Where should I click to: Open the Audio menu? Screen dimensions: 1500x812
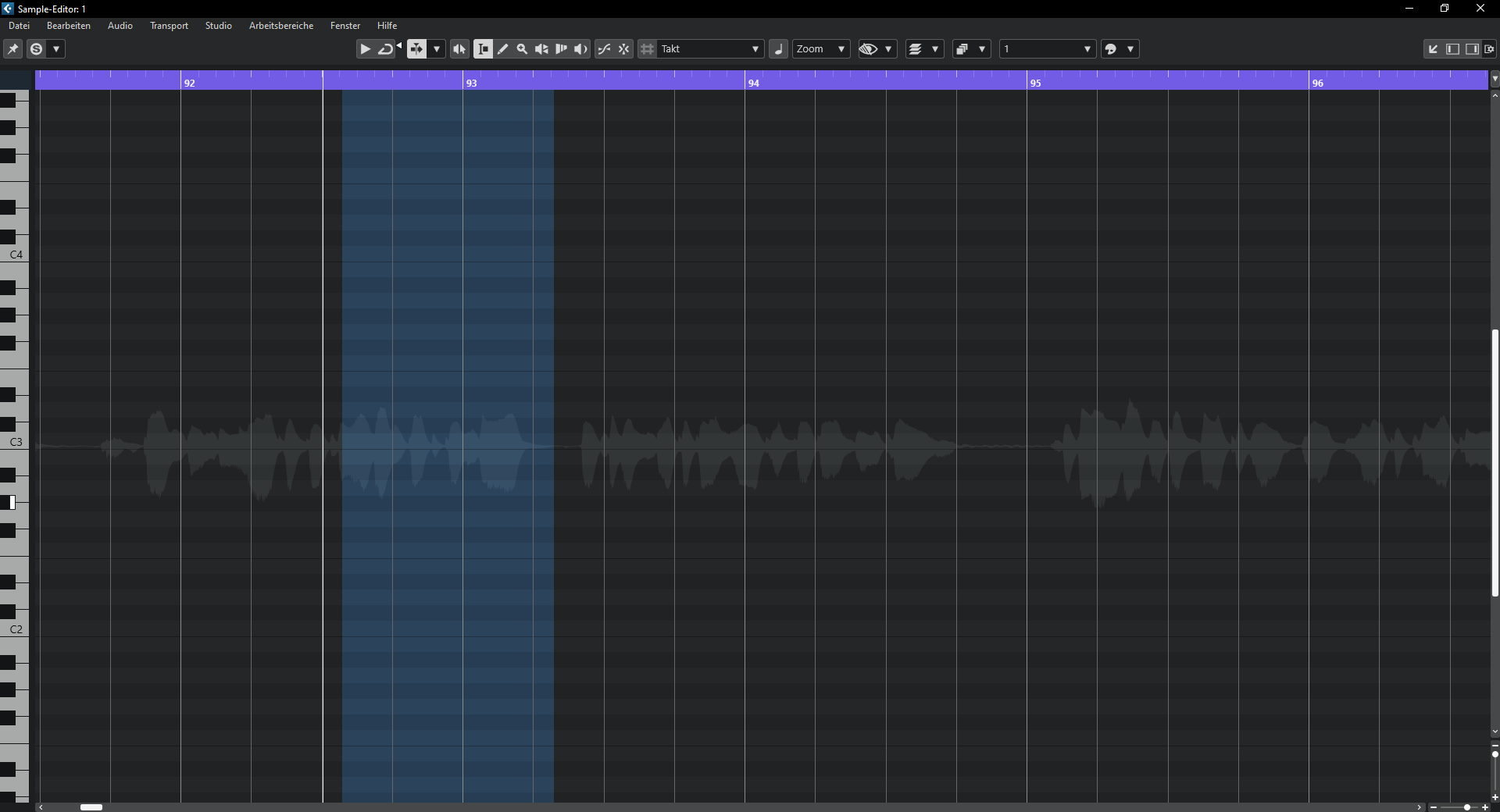pyautogui.click(x=120, y=26)
